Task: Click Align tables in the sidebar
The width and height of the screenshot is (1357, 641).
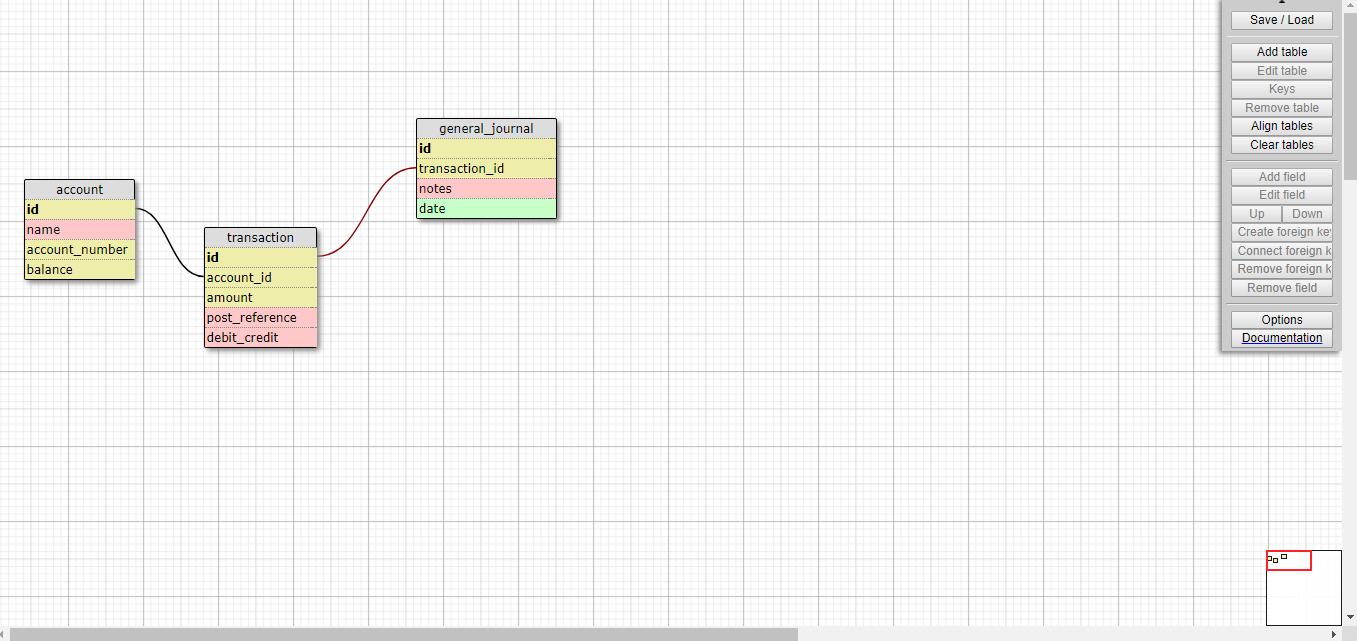Action: pyautogui.click(x=1281, y=126)
